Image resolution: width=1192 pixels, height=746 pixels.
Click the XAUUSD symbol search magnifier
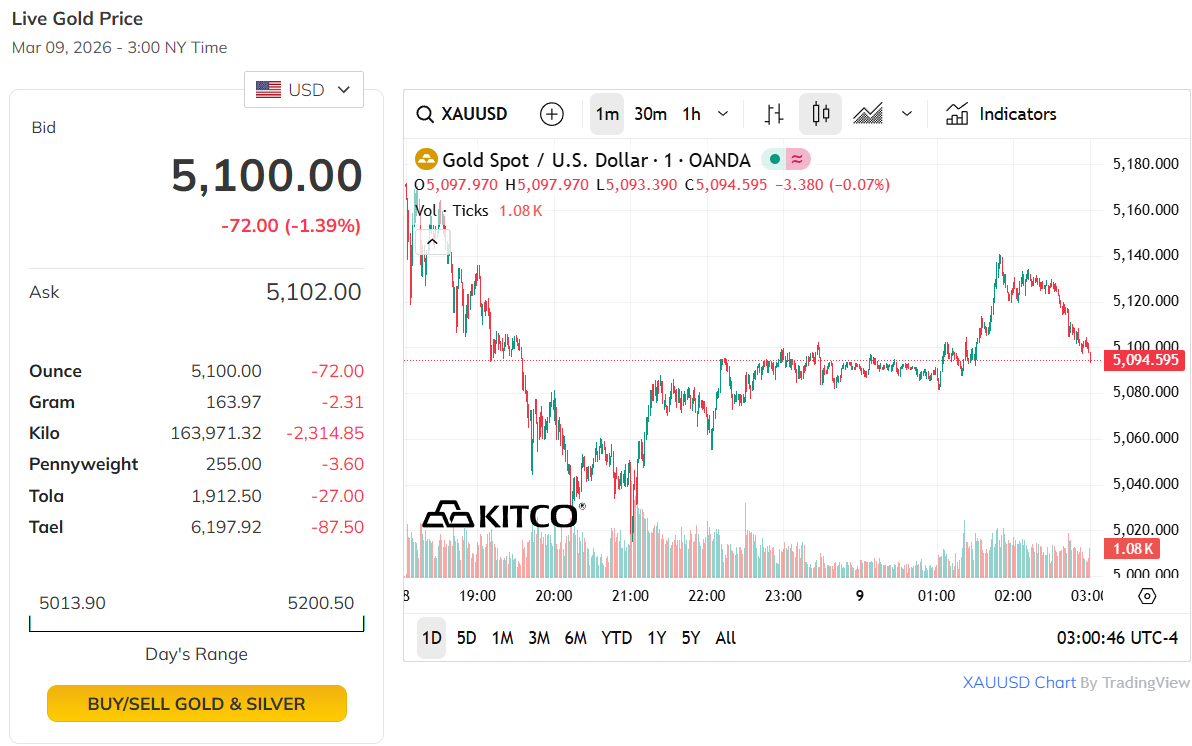tap(425, 114)
